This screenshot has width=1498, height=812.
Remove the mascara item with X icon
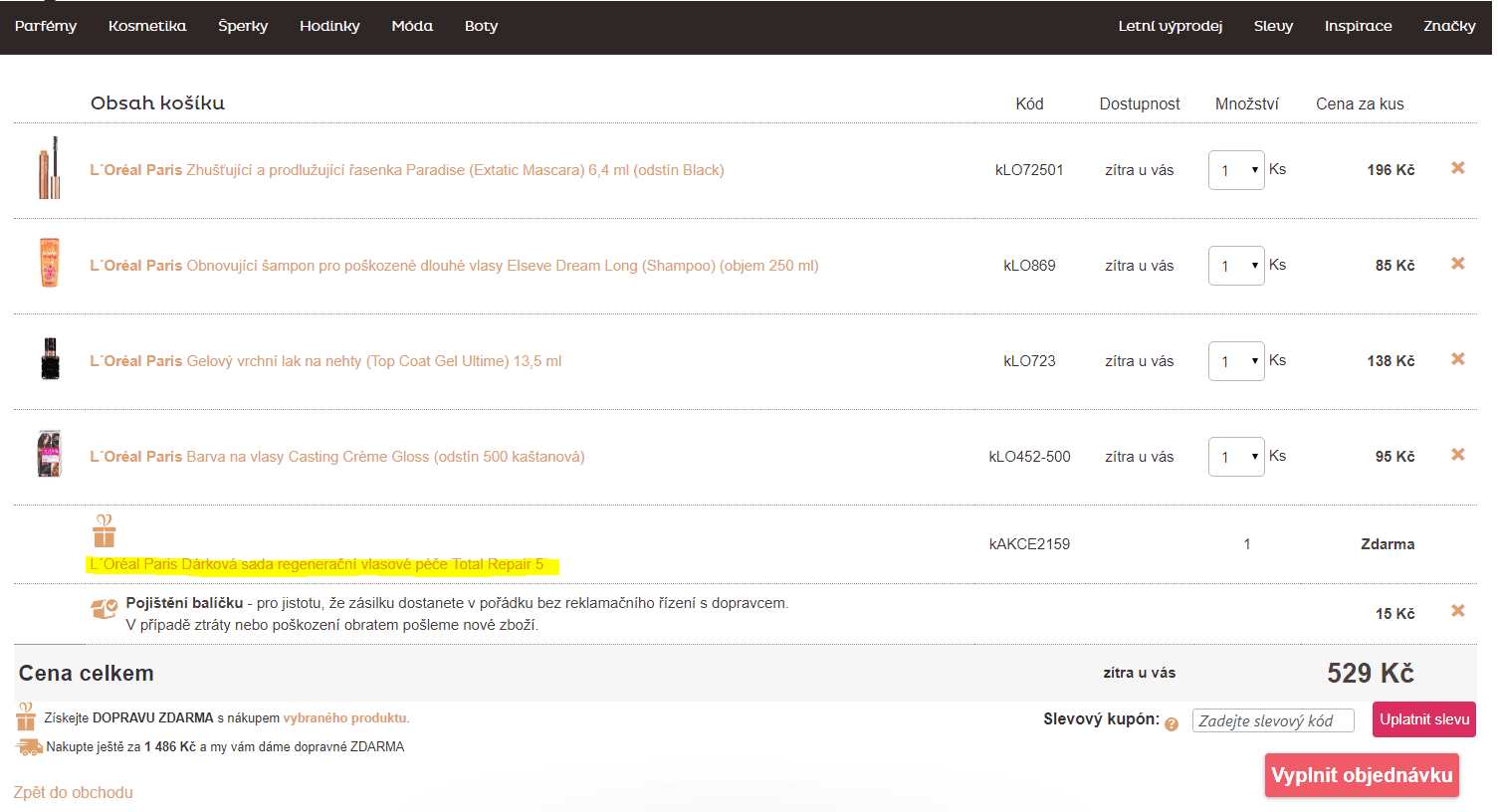pos(1457,168)
